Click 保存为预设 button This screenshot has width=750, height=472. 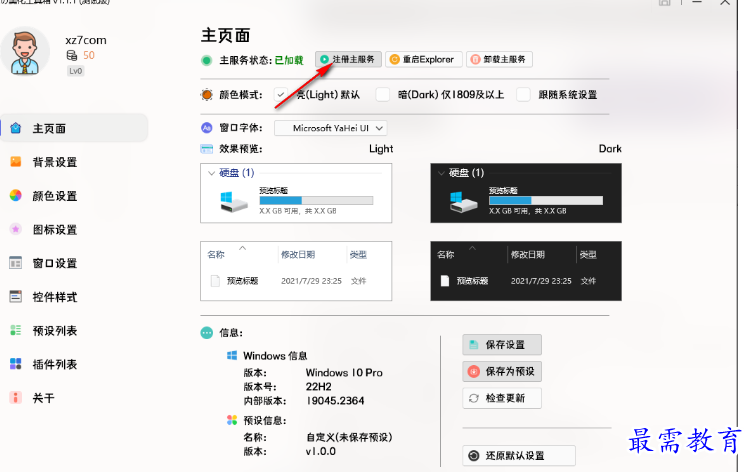tap(502, 371)
